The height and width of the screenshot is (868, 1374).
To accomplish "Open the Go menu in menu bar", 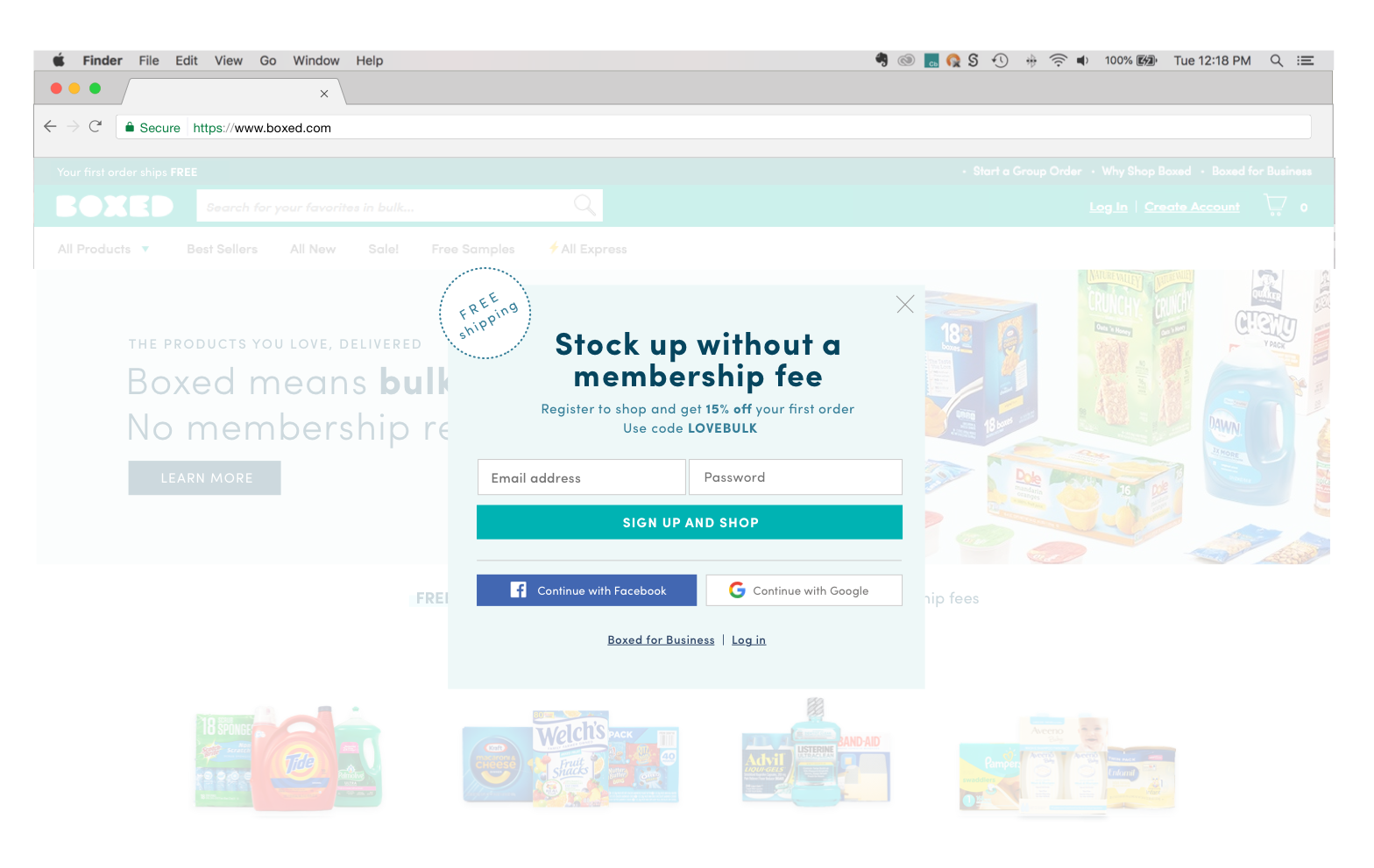I will (268, 60).
